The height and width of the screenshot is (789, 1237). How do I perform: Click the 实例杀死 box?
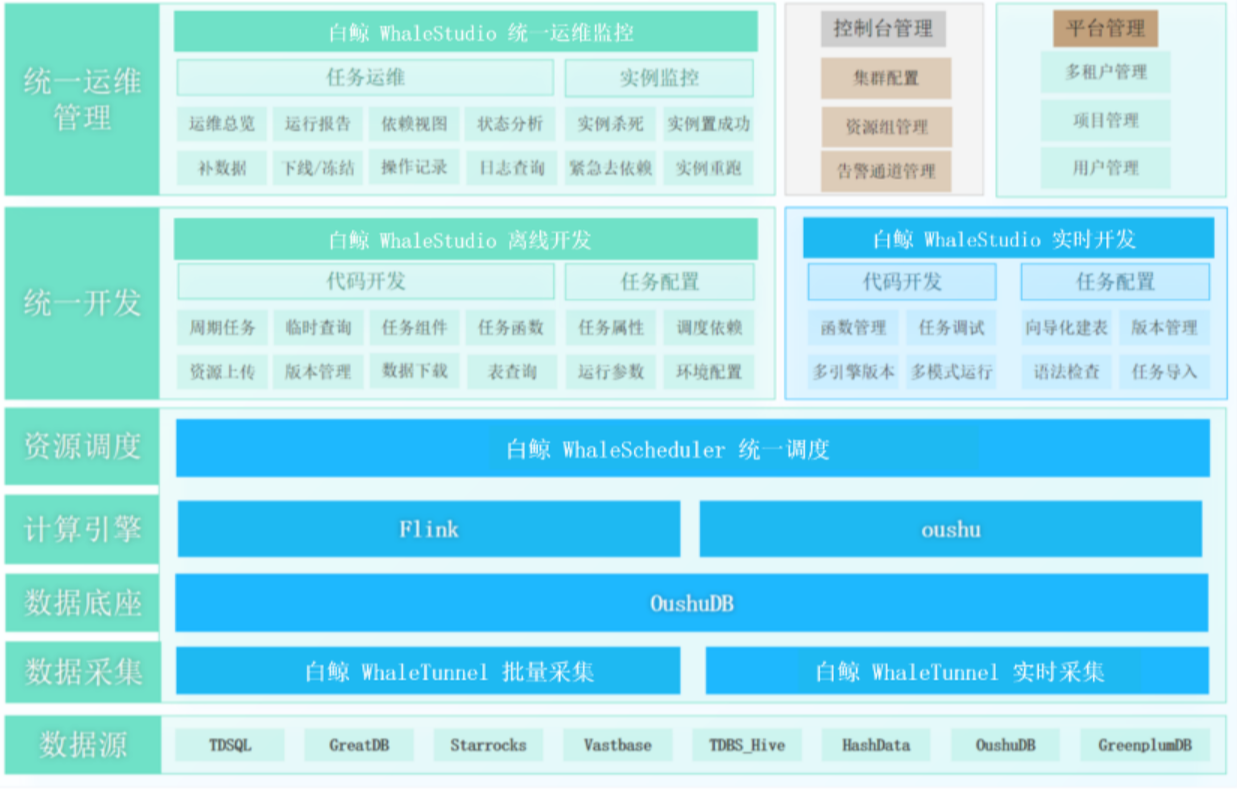[610, 124]
